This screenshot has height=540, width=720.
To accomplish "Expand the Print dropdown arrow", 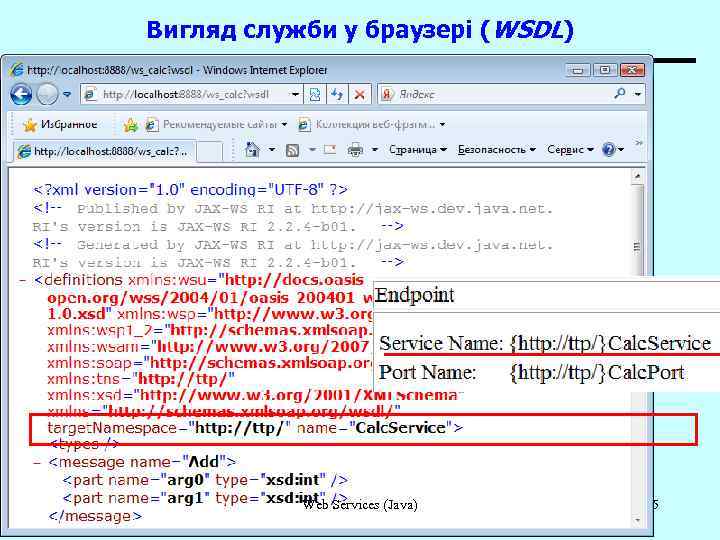I will click(x=375, y=150).
